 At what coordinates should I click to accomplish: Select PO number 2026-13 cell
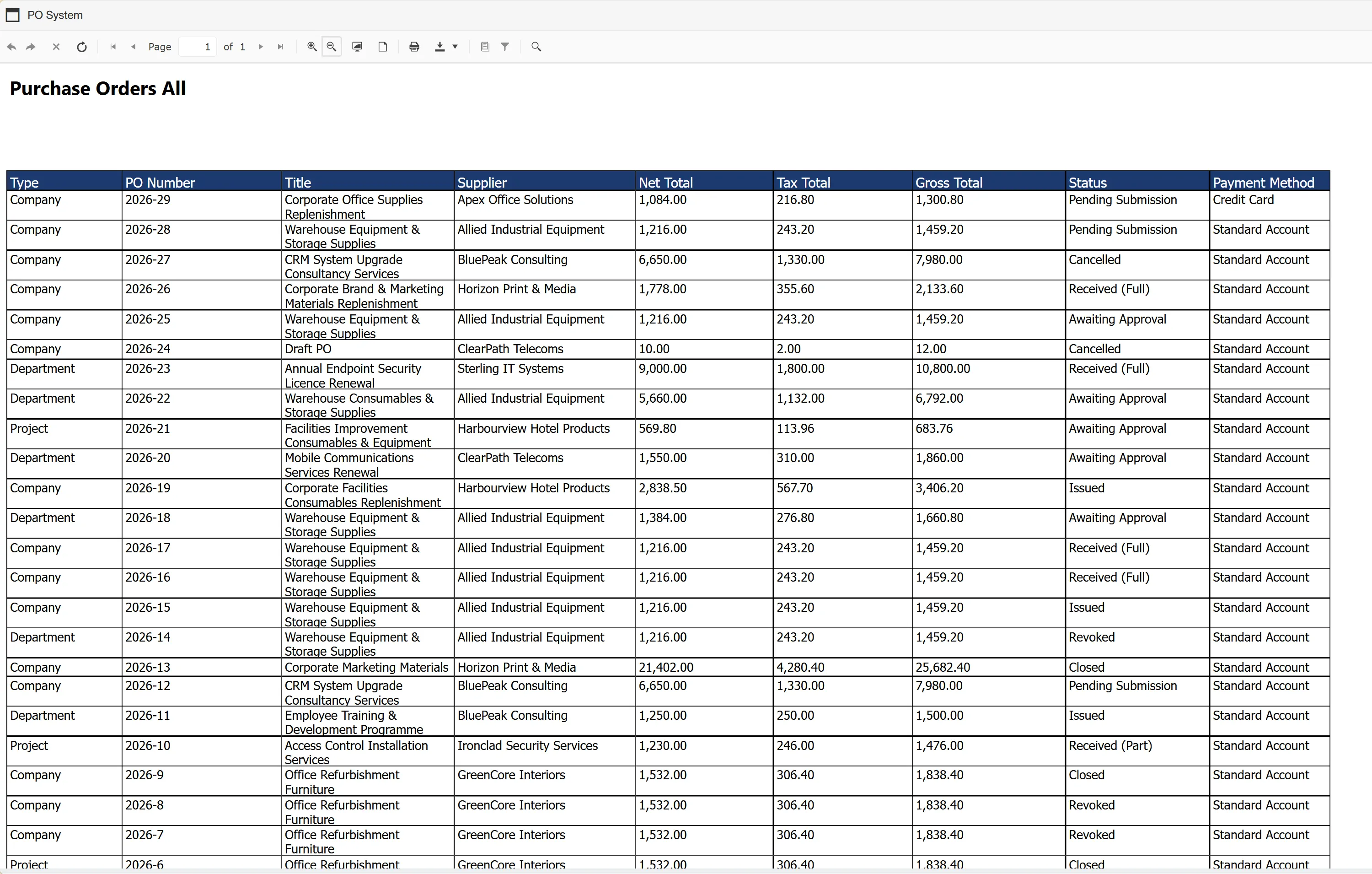pyautogui.click(x=202, y=667)
